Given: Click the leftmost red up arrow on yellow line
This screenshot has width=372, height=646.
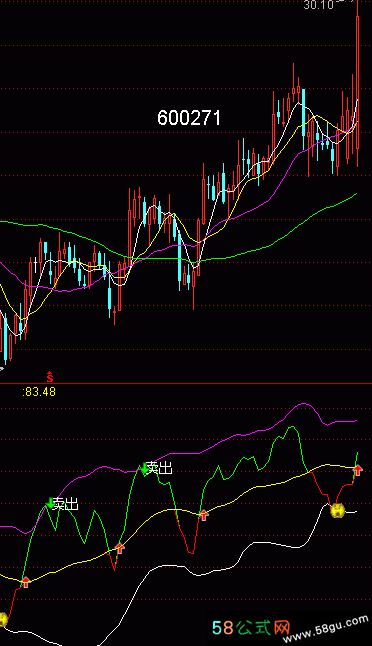Looking at the screenshot, I should point(26,582).
